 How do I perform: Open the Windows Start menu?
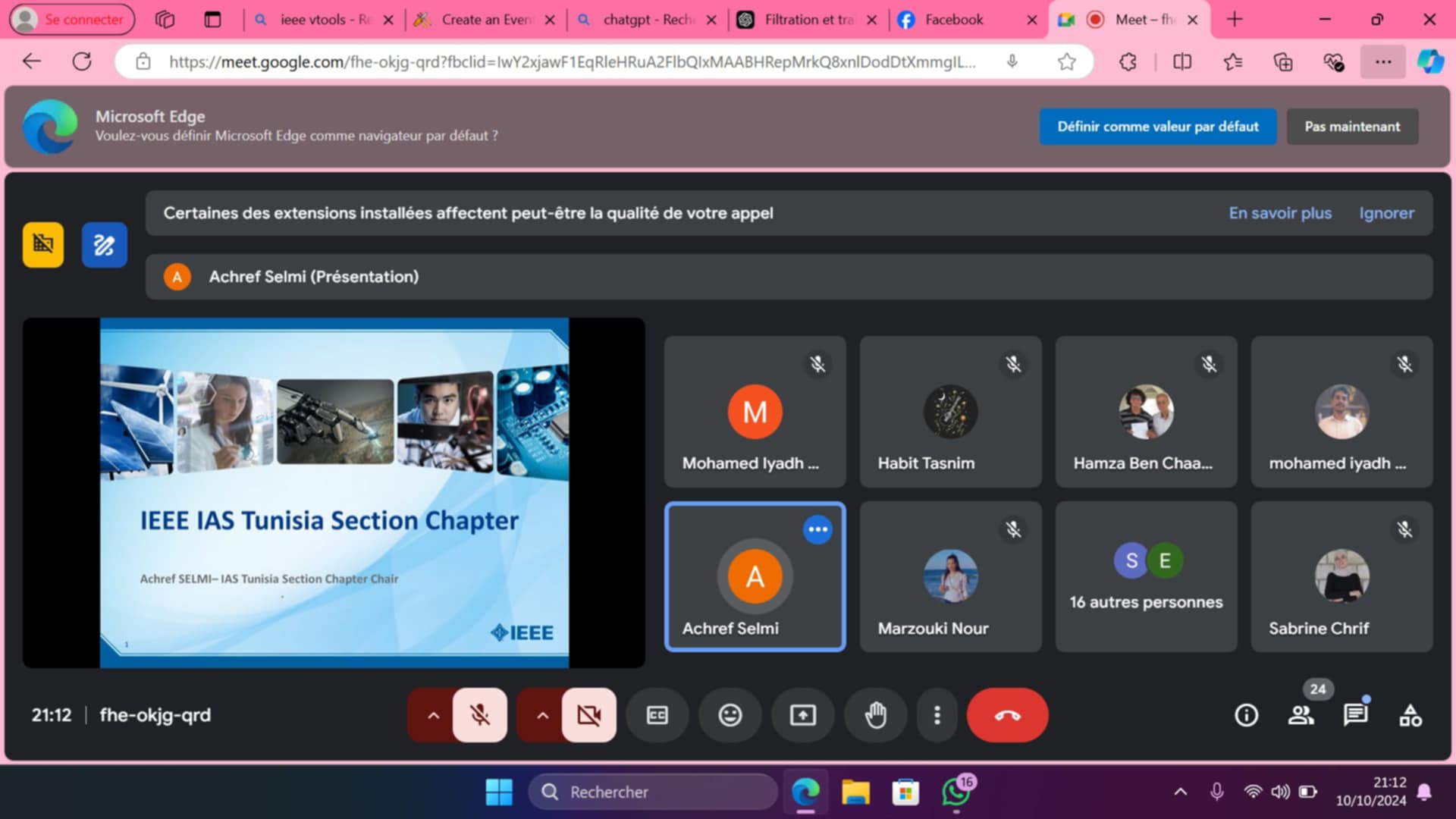click(x=499, y=792)
